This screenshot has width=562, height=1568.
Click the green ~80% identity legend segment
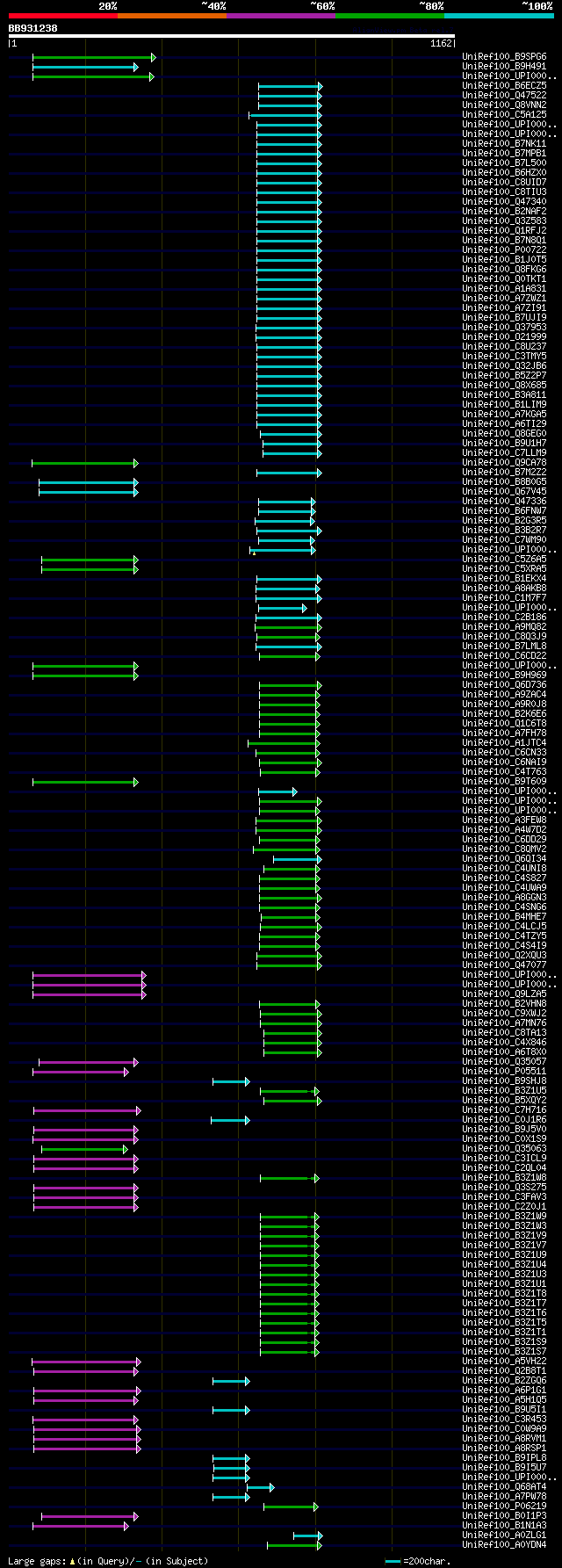pos(390,16)
